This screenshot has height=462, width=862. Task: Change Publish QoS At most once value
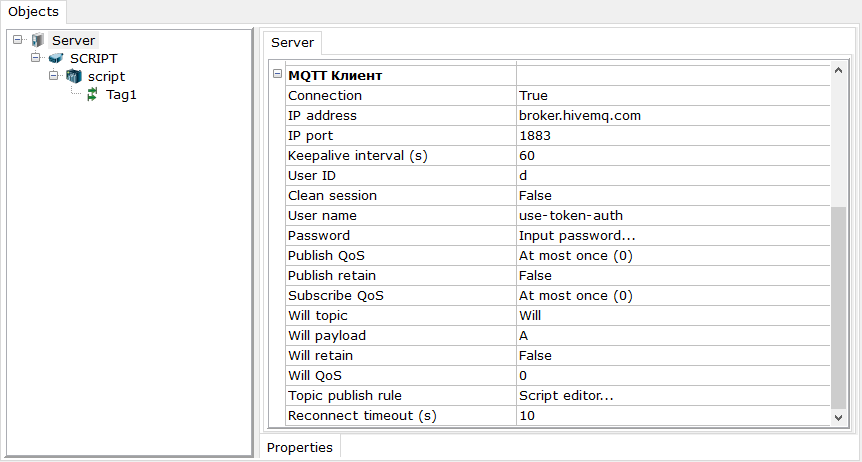pos(673,256)
